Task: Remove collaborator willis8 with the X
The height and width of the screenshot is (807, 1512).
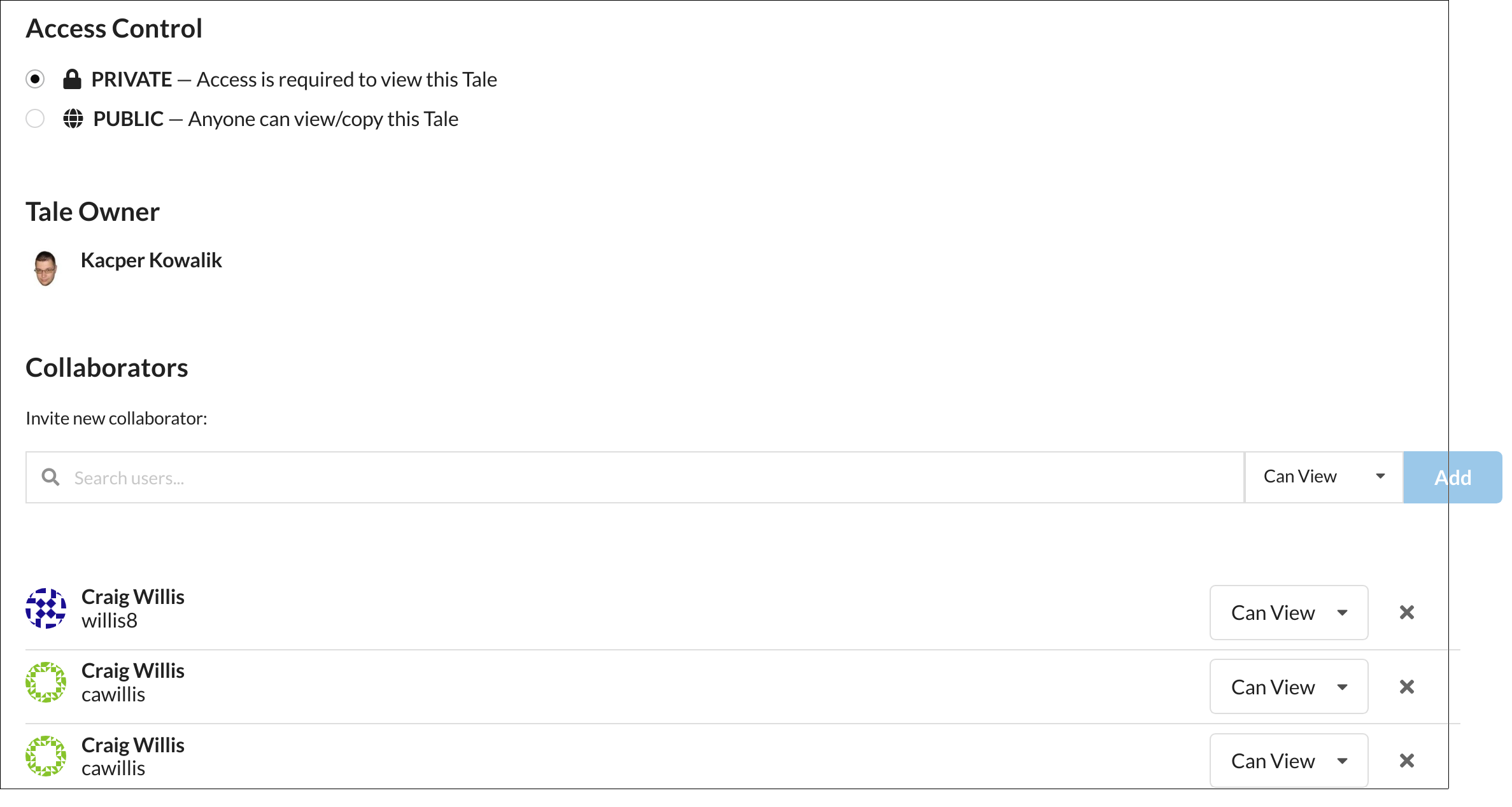Action: 1407,612
